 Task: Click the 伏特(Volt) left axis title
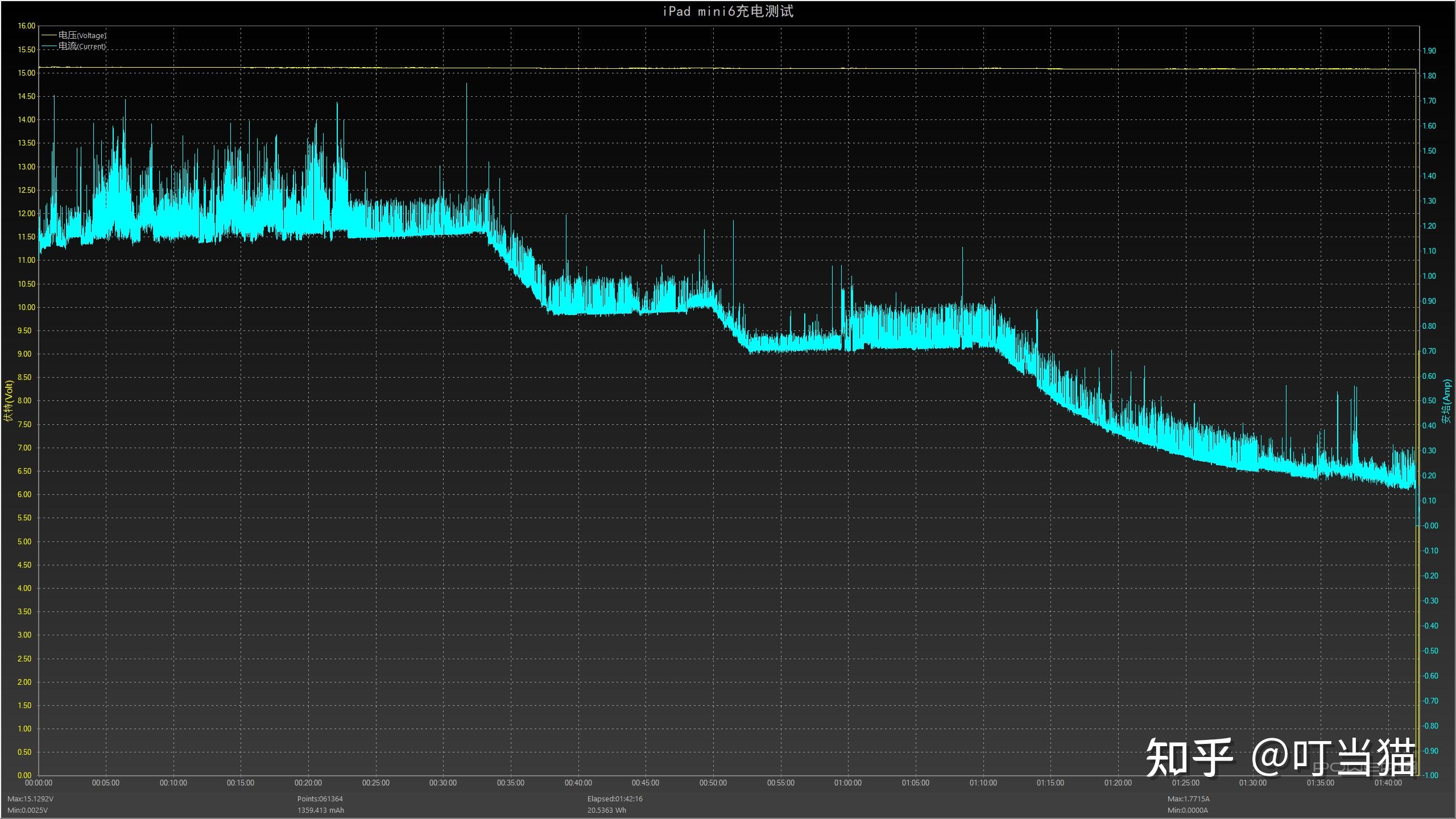pos(8,401)
